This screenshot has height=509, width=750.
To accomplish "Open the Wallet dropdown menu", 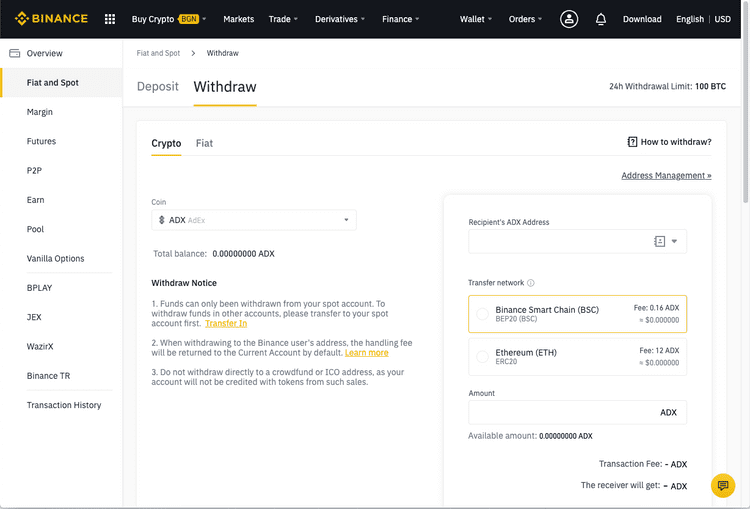I will coord(475,19).
